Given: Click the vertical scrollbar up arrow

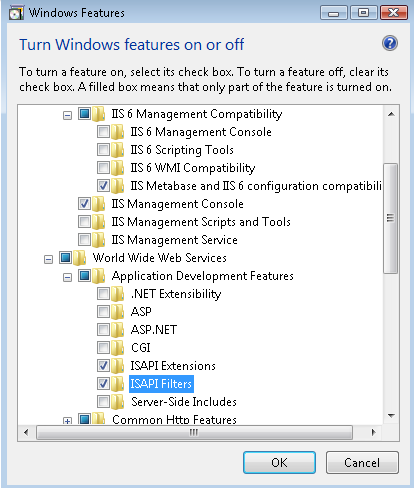Looking at the screenshot, I should click(x=391, y=114).
